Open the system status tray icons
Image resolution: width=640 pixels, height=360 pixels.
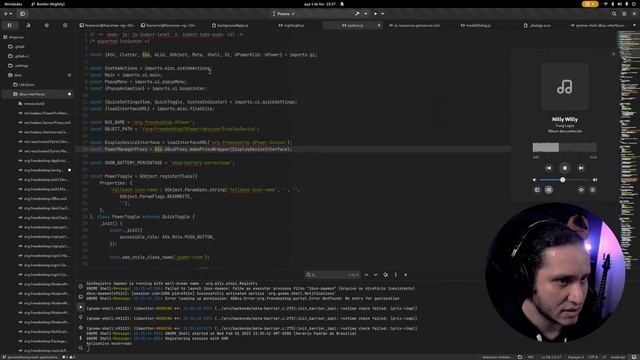point(620,4)
